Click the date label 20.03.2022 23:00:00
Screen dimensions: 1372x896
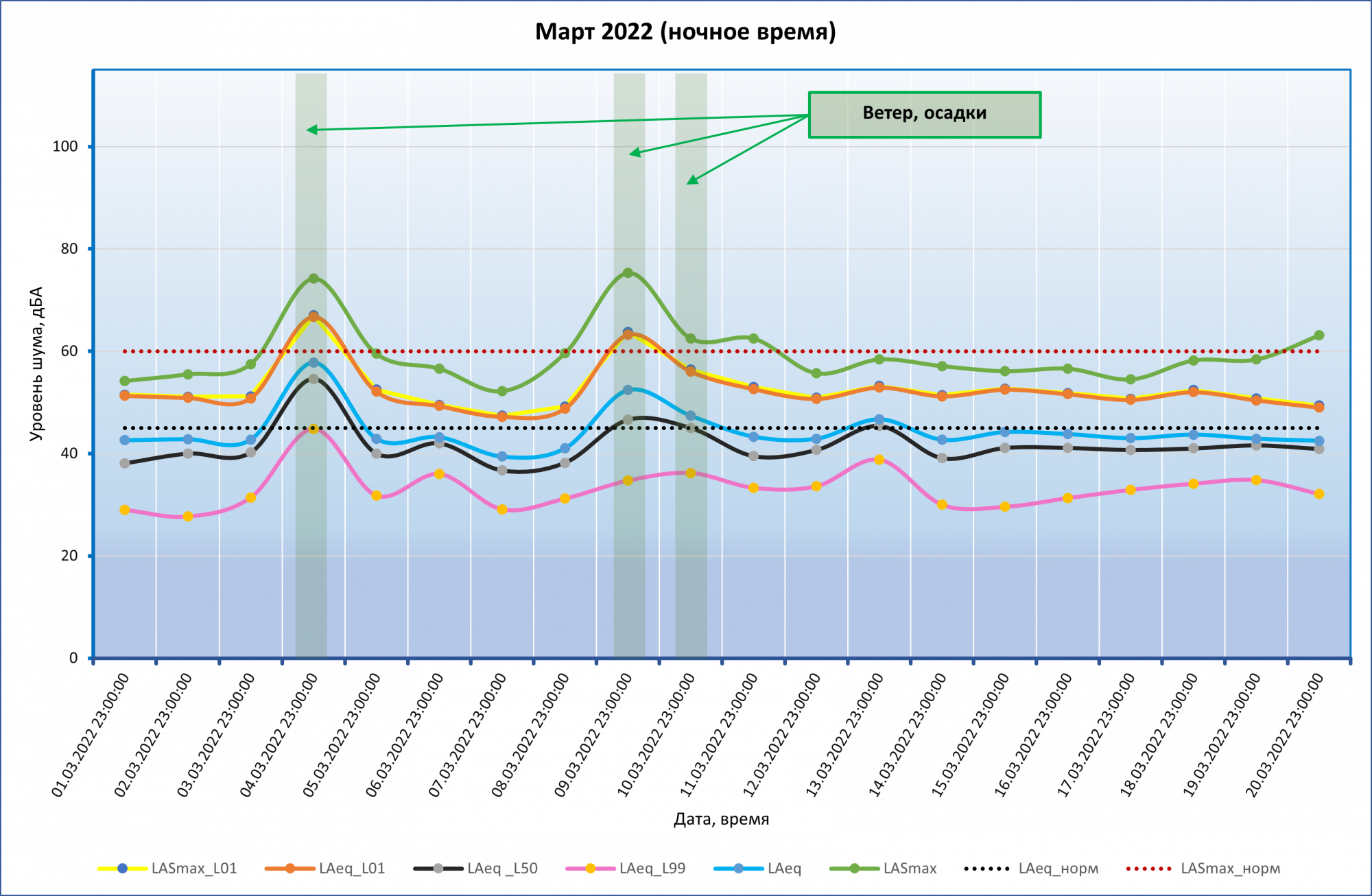click(1286, 735)
